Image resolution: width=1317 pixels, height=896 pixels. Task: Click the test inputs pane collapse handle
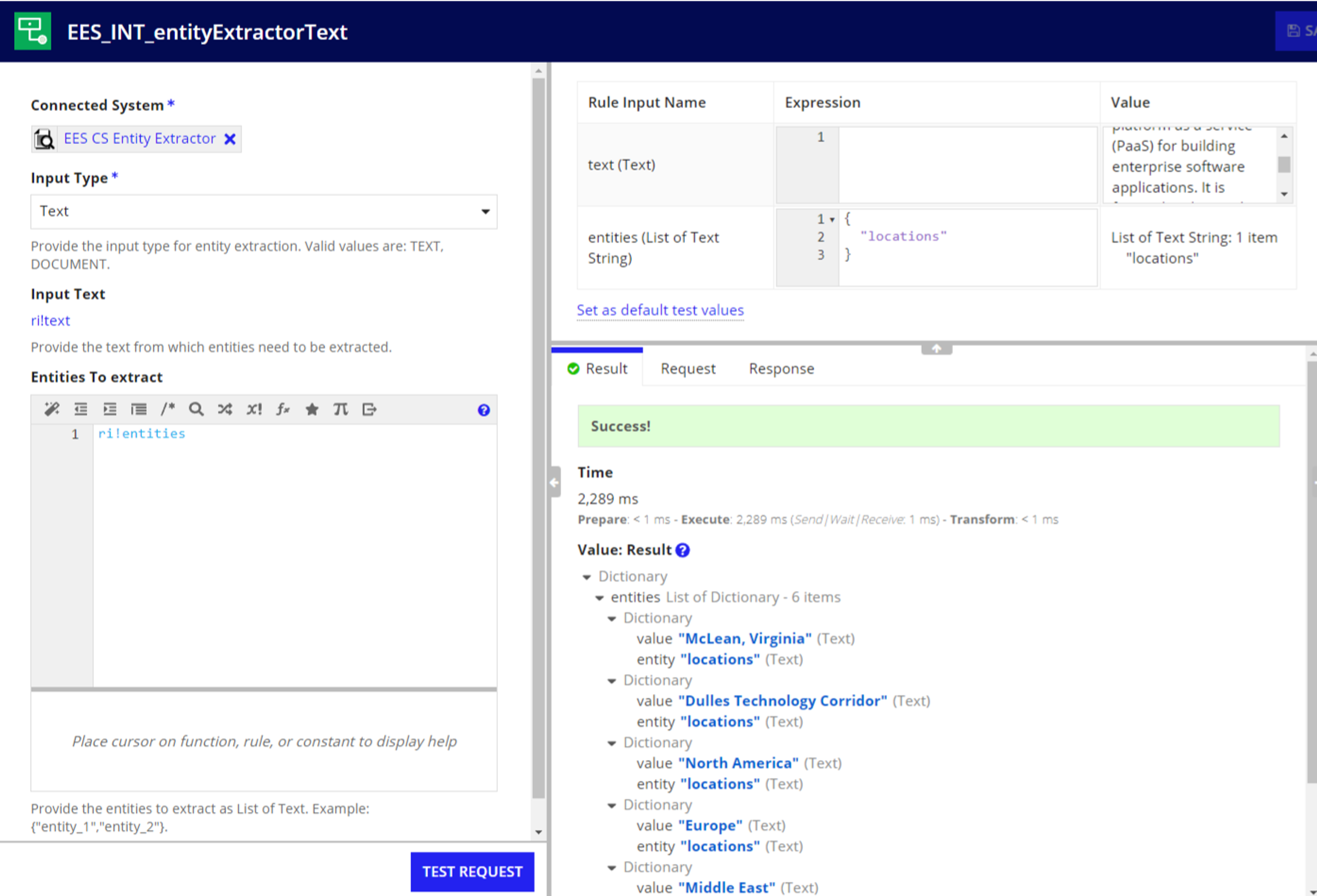click(936, 349)
